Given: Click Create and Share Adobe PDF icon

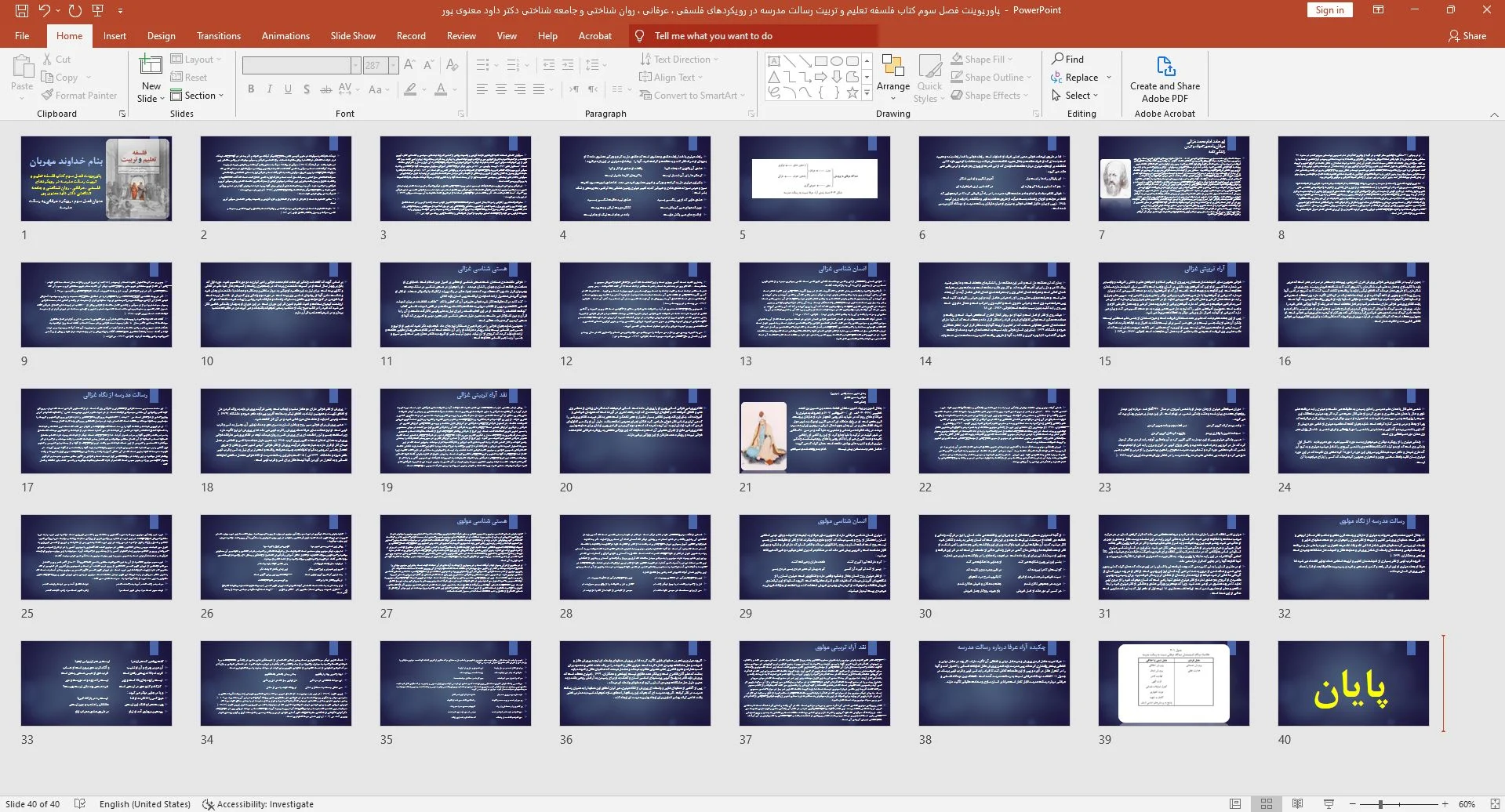Looking at the screenshot, I should 1165,66.
